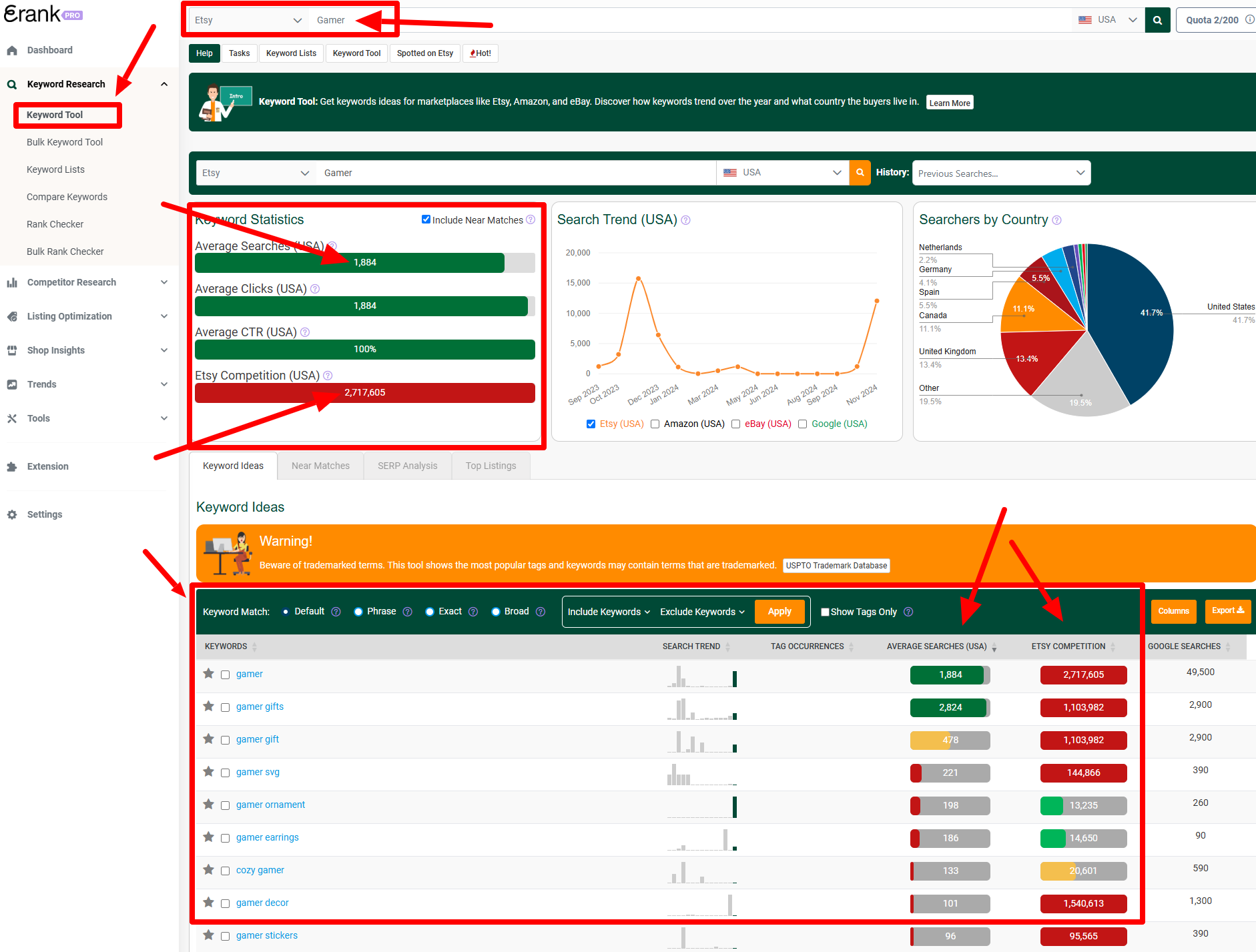Image resolution: width=1256 pixels, height=952 pixels.
Task: Enable Amazon (USA) trend checkbox
Action: click(655, 424)
